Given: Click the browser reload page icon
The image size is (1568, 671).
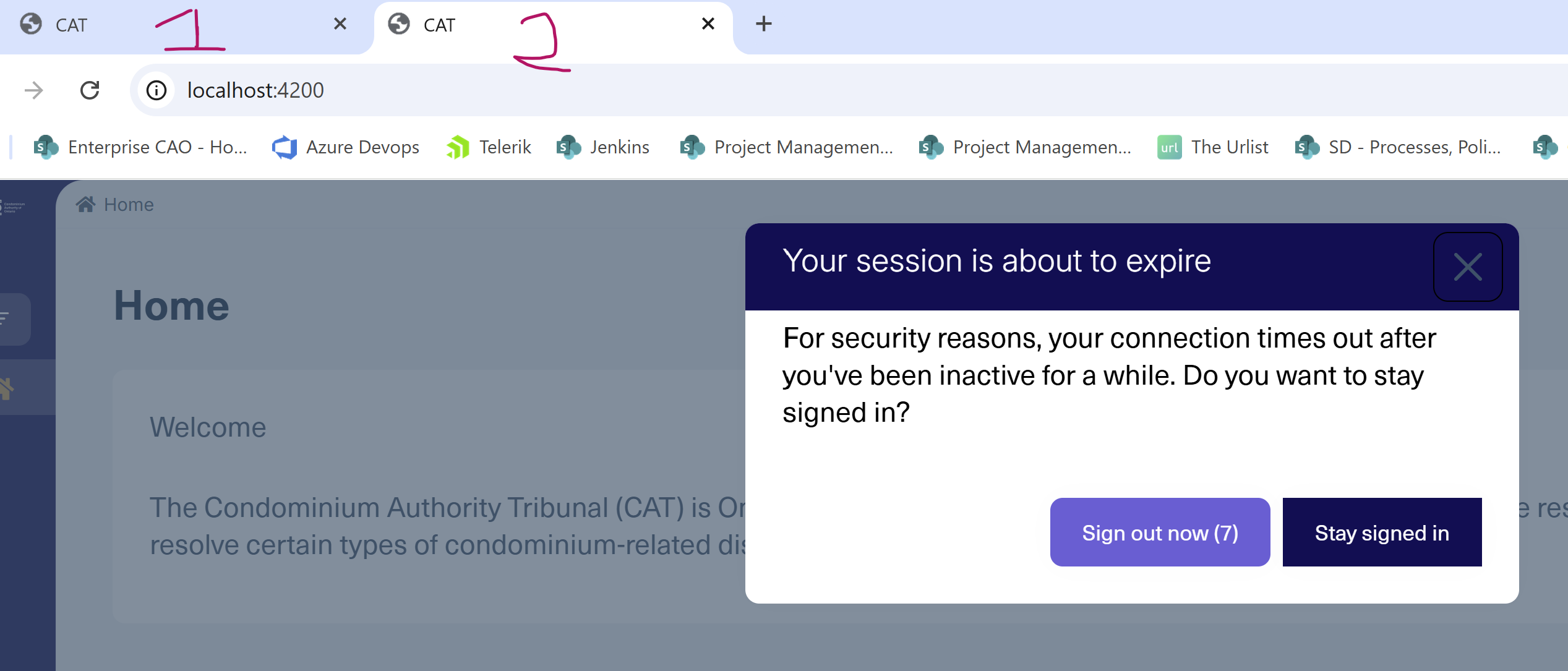Looking at the screenshot, I should (x=90, y=90).
